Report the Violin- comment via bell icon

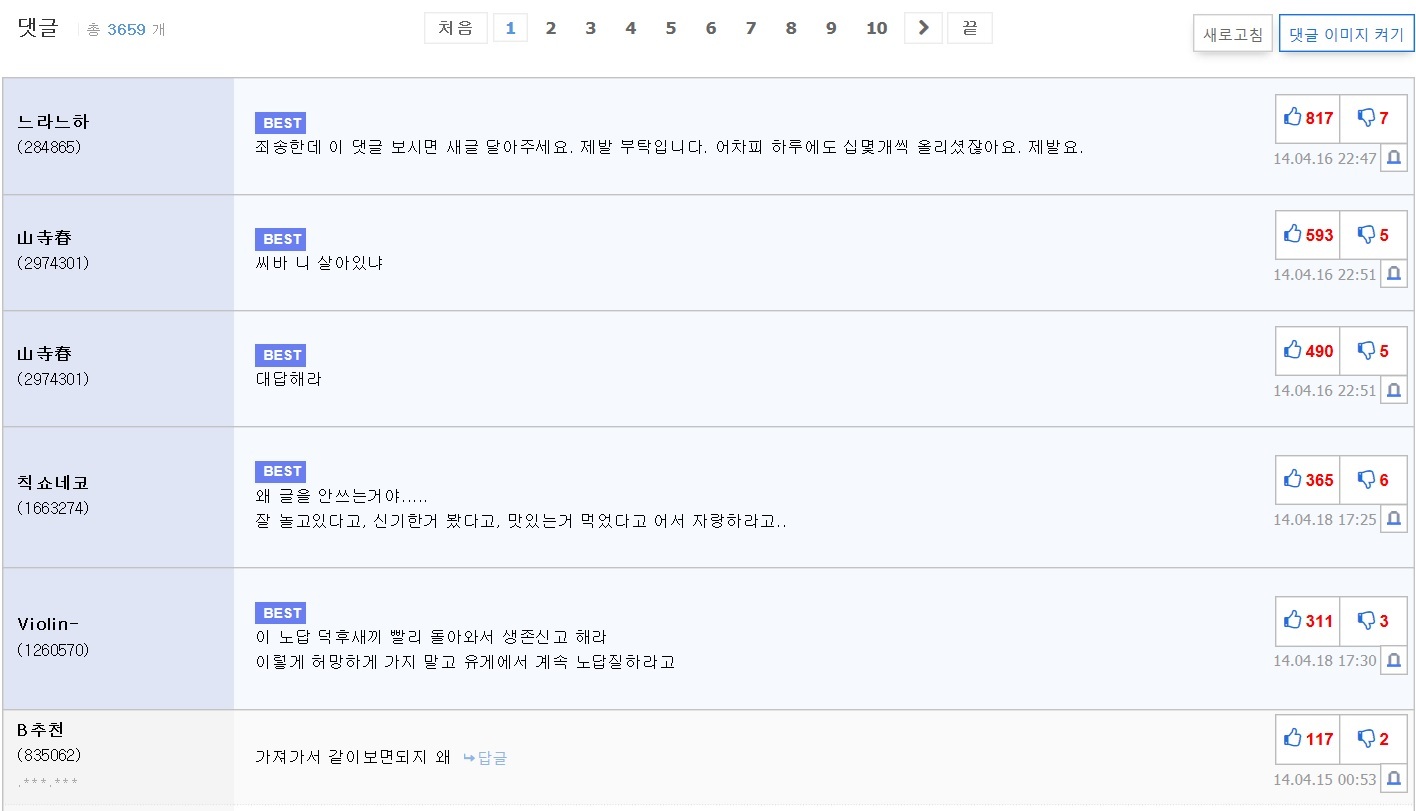pyautogui.click(x=1393, y=660)
